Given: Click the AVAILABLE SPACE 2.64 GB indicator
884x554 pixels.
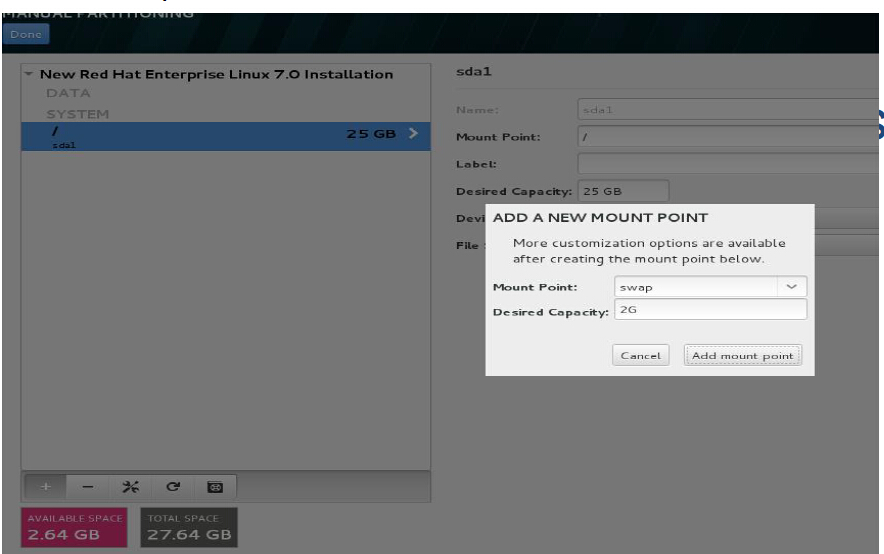Looking at the screenshot, I should tap(74, 527).
